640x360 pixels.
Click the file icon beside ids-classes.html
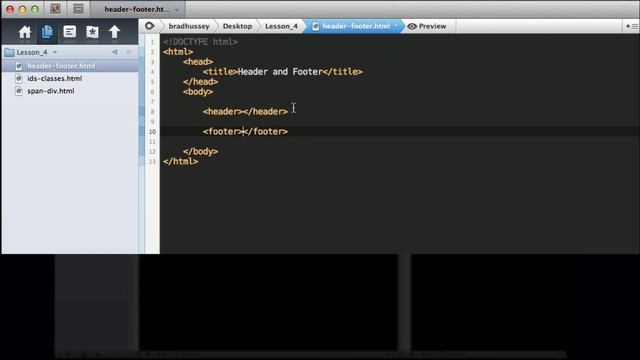[18, 78]
